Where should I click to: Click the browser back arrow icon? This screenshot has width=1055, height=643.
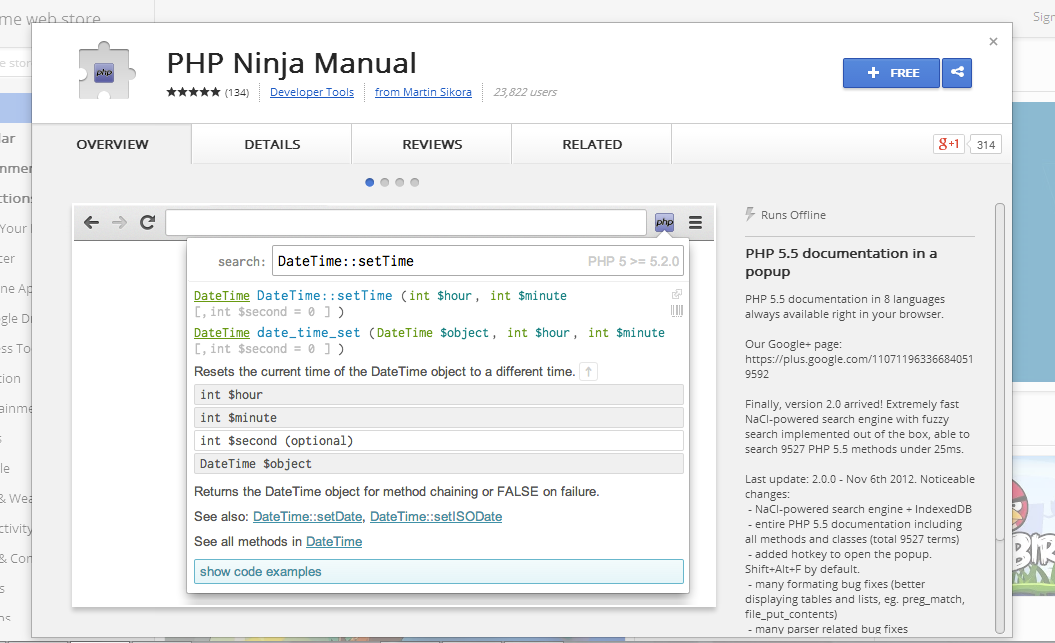tap(91, 222)
